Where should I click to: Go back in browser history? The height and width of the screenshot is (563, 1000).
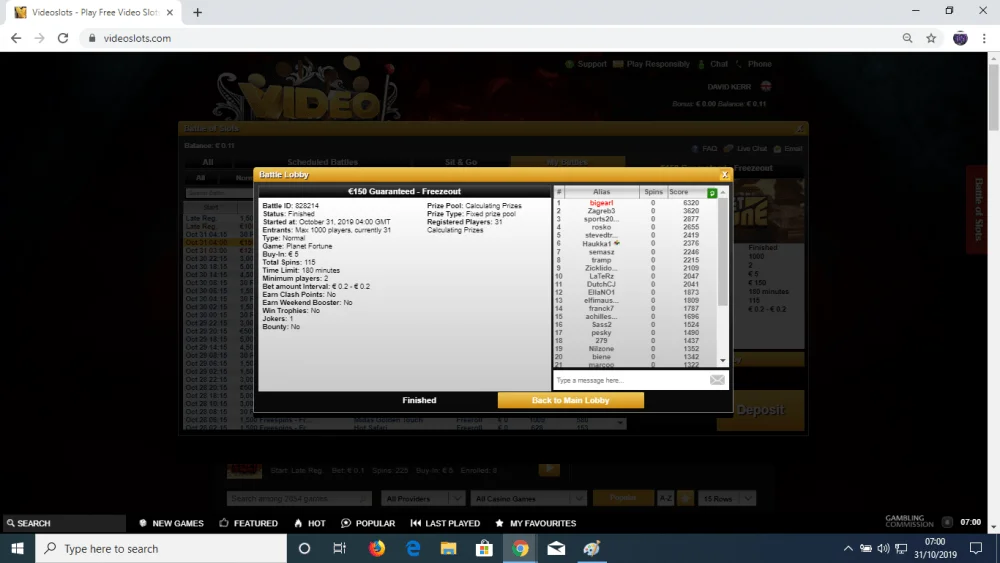(16, 38)
